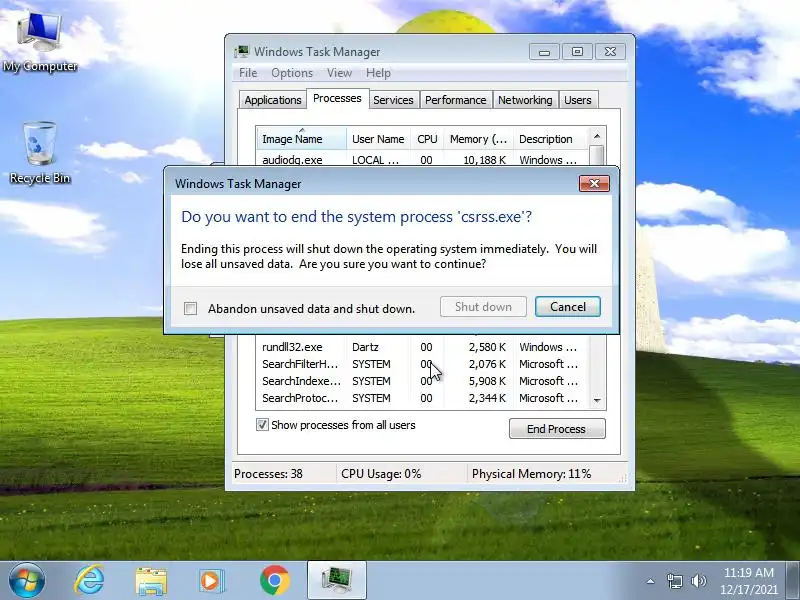
Task: Click the Task Manager resize grip
Action: (x=622, y=478)
